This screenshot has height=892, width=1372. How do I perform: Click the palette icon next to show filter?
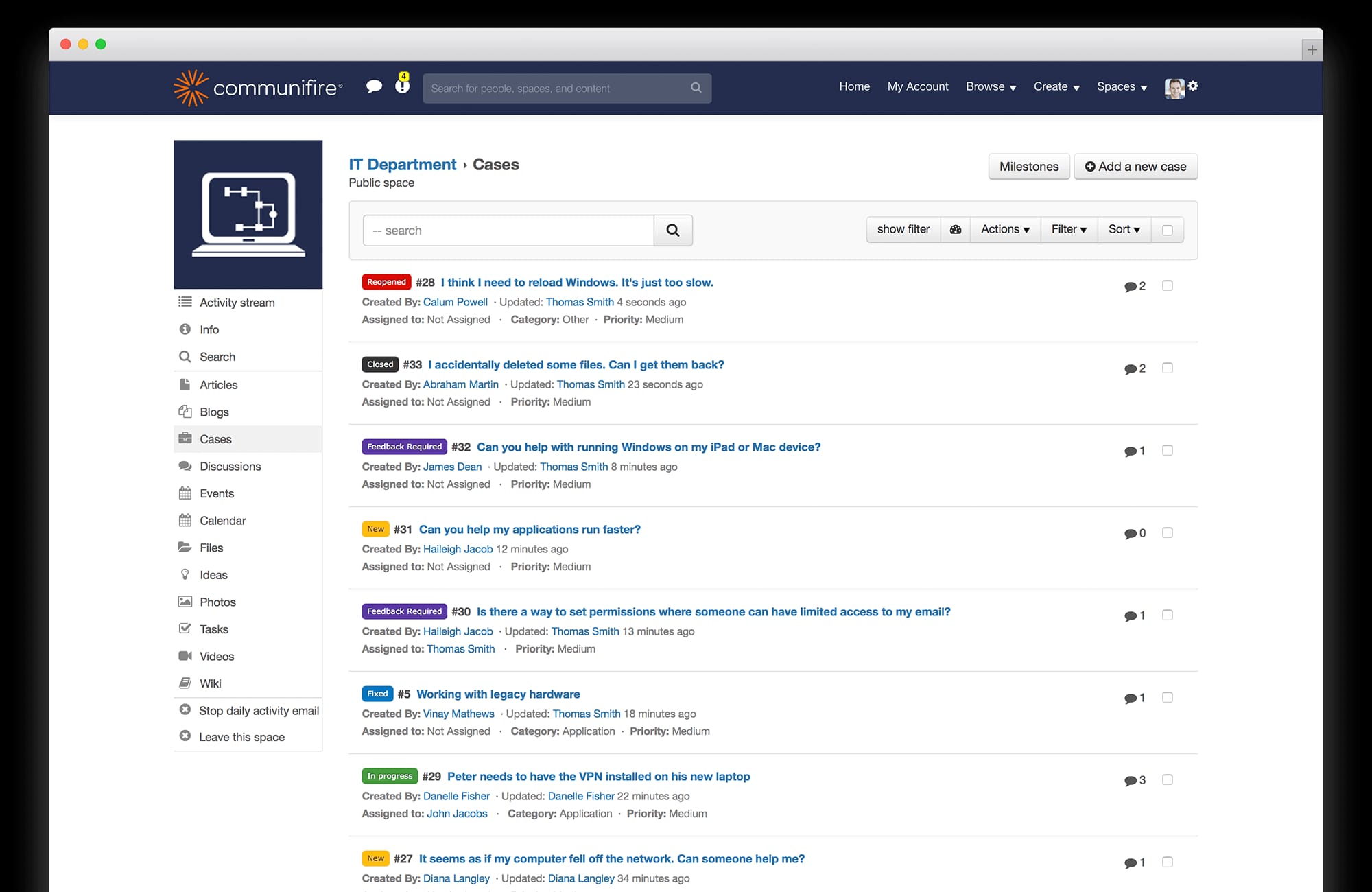[955, 229]
